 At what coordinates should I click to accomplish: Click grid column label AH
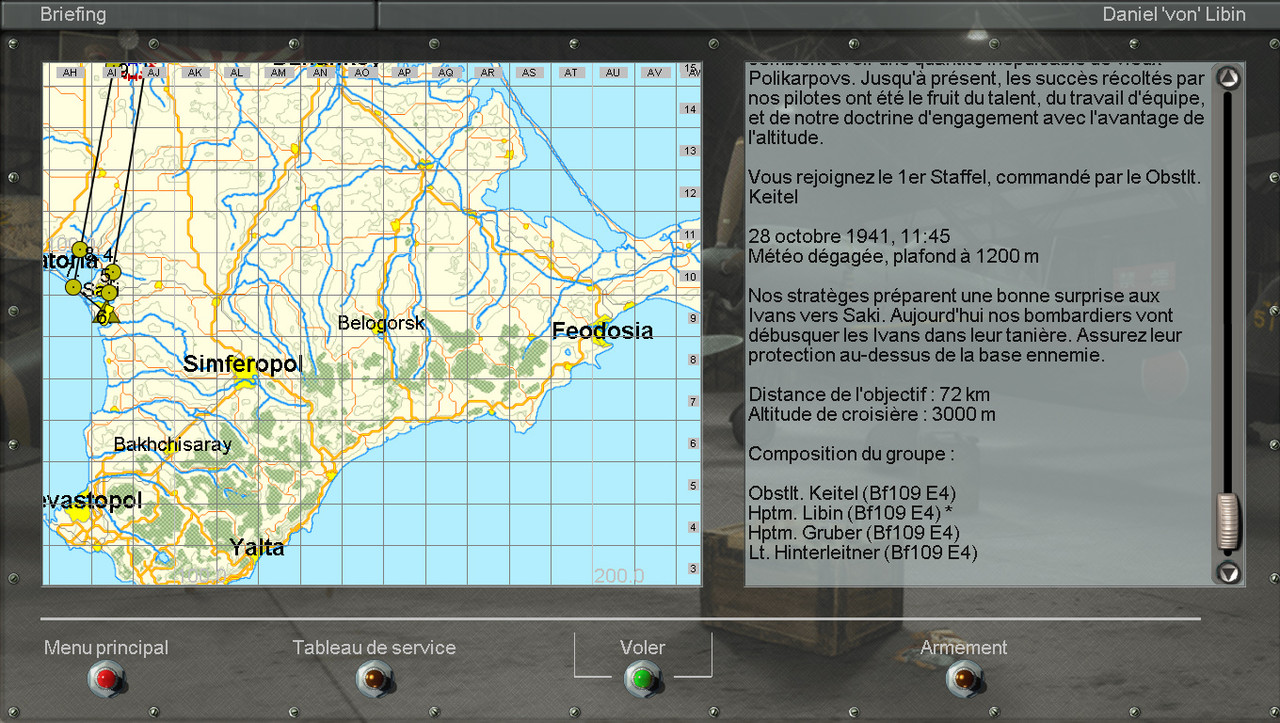(69, 73)
